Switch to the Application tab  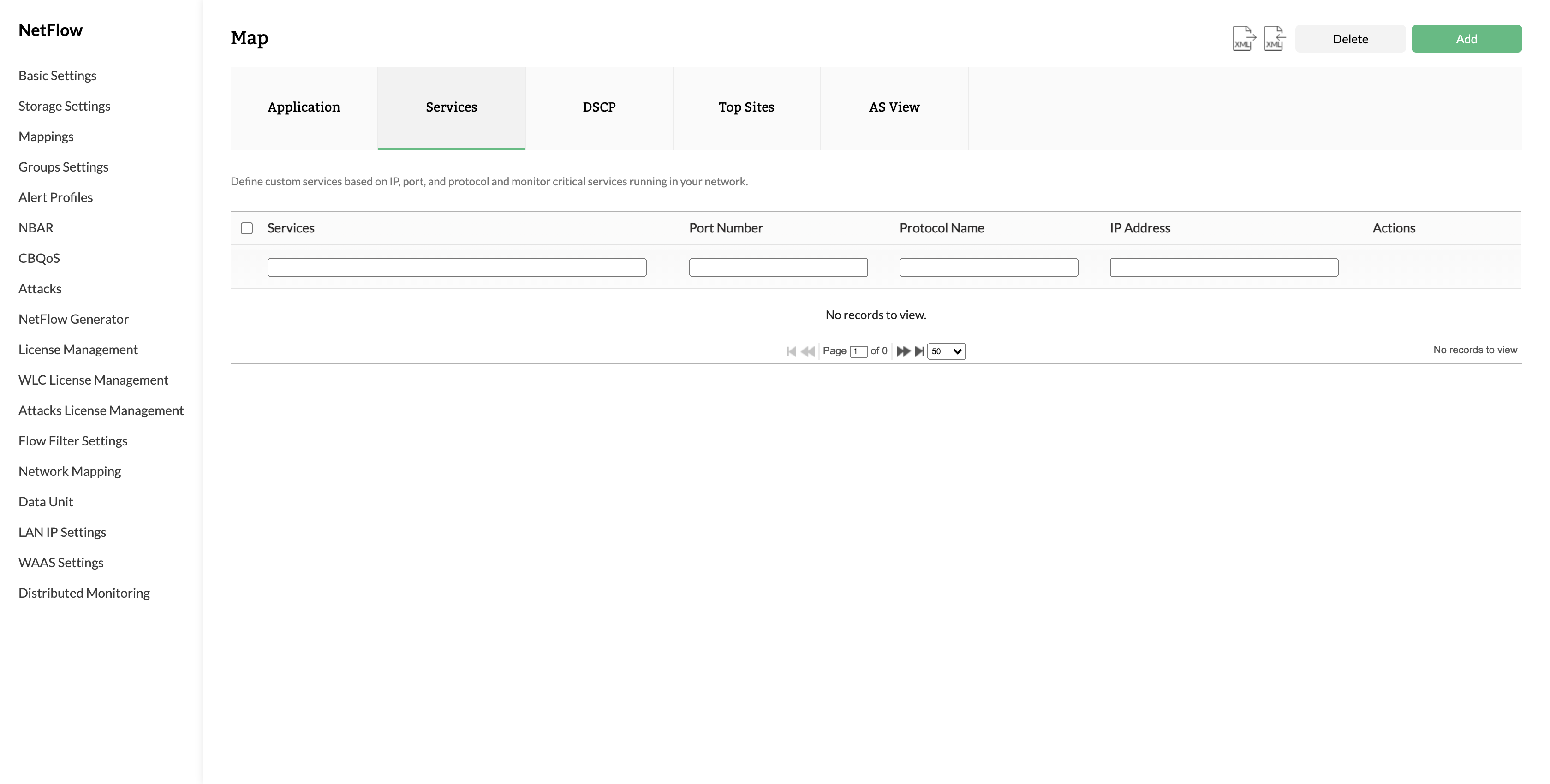click(304, 108)
